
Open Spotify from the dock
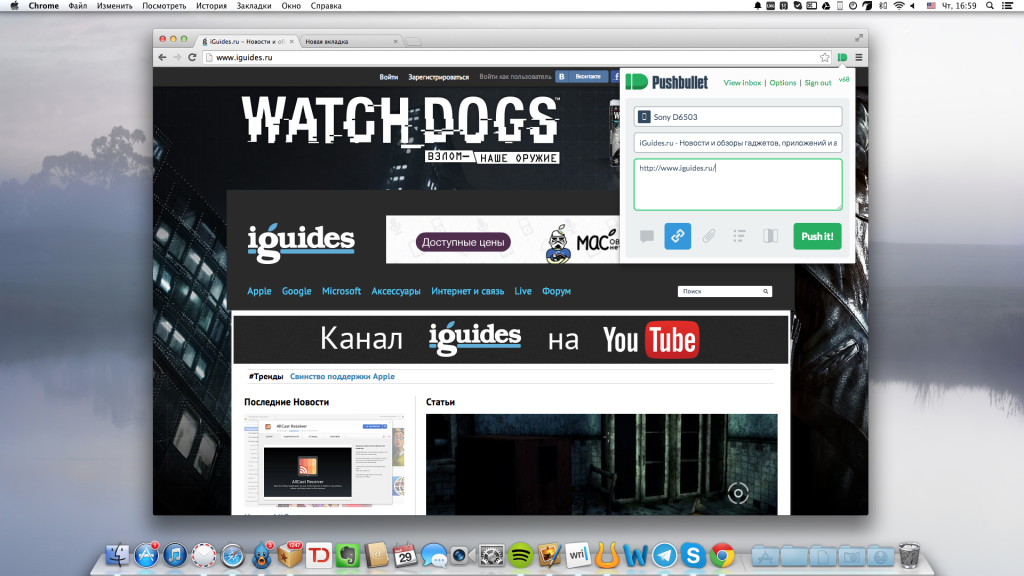(520, 555)
